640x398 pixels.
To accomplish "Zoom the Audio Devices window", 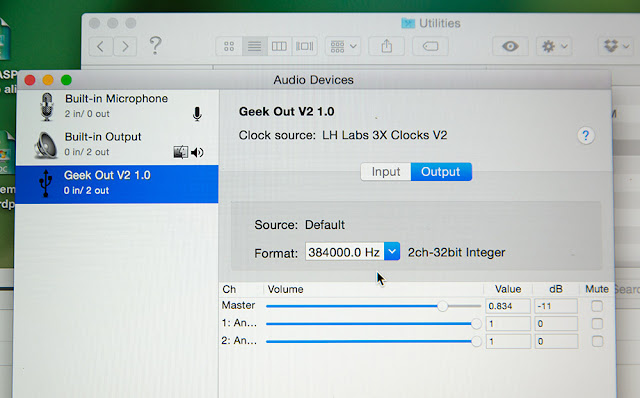I will pyautogui.click(x=66, y=80).
